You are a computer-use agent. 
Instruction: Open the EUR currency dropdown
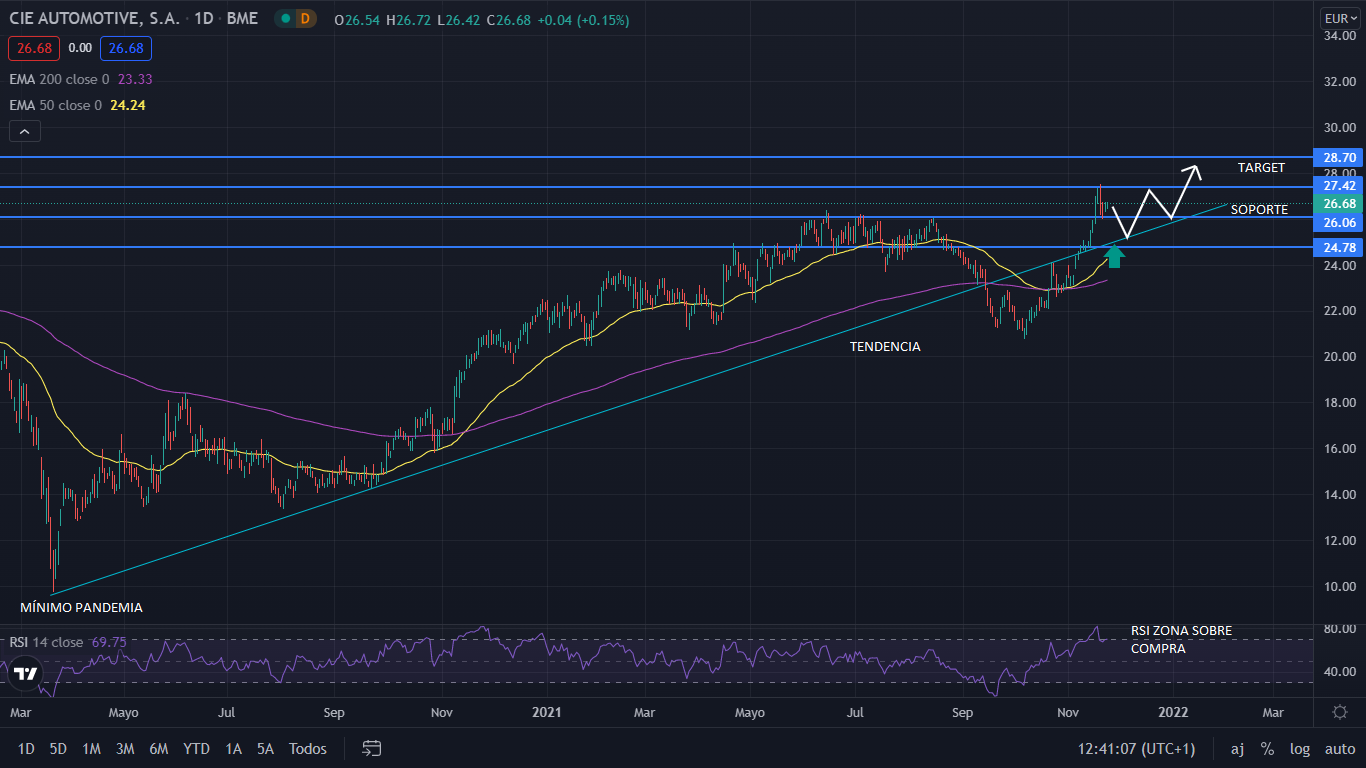click(1338, 18)
